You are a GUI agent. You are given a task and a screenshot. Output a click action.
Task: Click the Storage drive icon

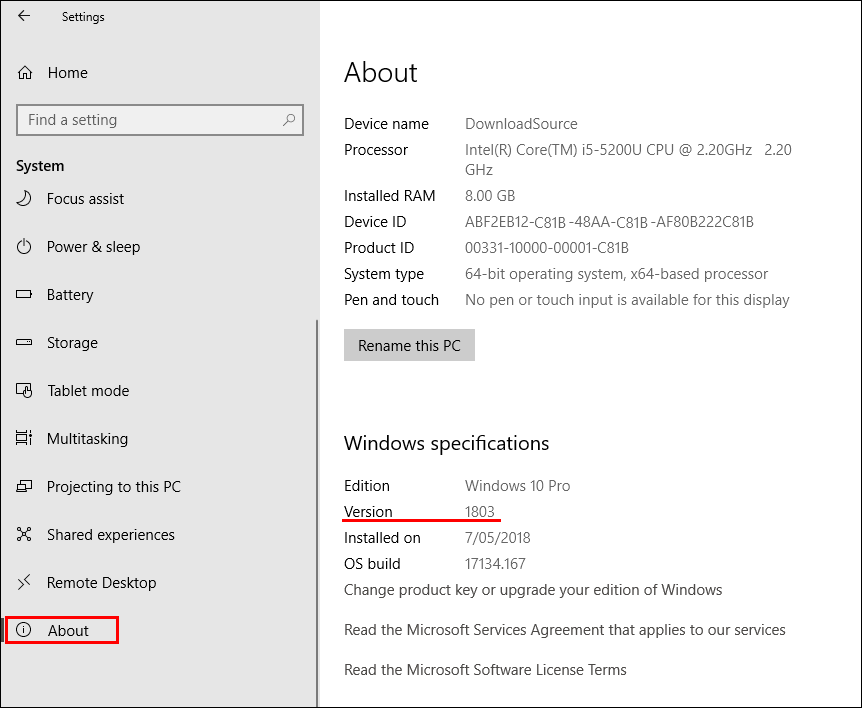pyautogui.click(x=24, y=342)
